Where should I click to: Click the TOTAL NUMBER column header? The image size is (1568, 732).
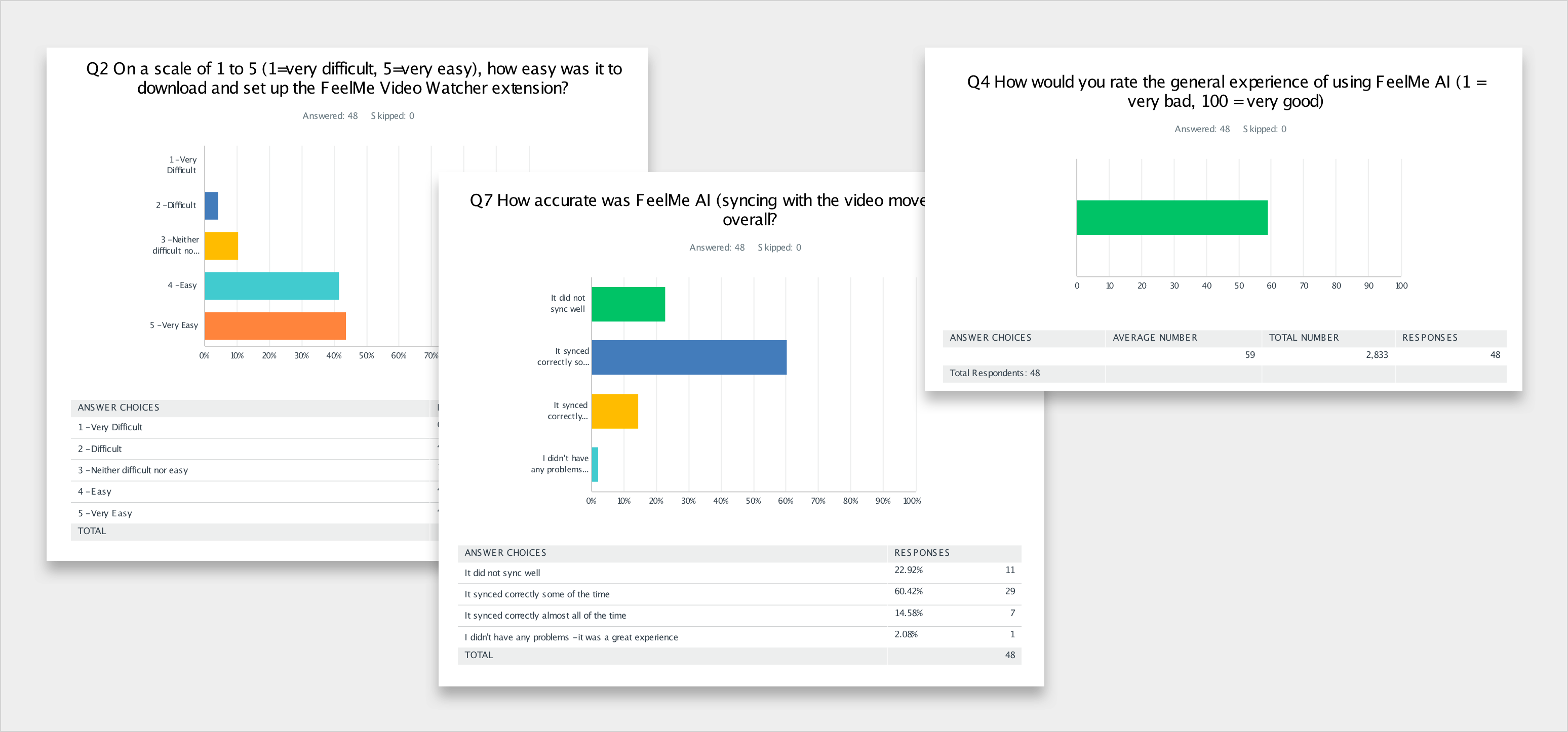[1303, 338]
